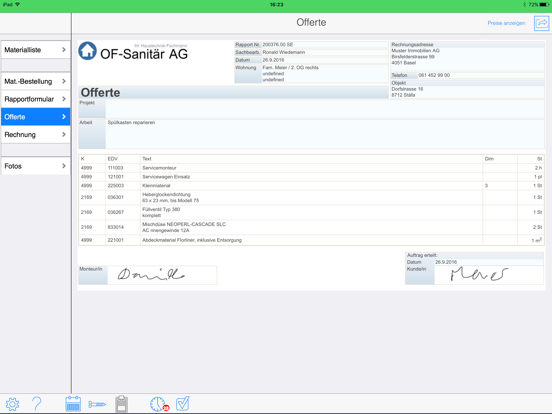The image size is (552, 414).
Task: Select the Heberglockendichtung table row
Action: [x=311, y=197]
